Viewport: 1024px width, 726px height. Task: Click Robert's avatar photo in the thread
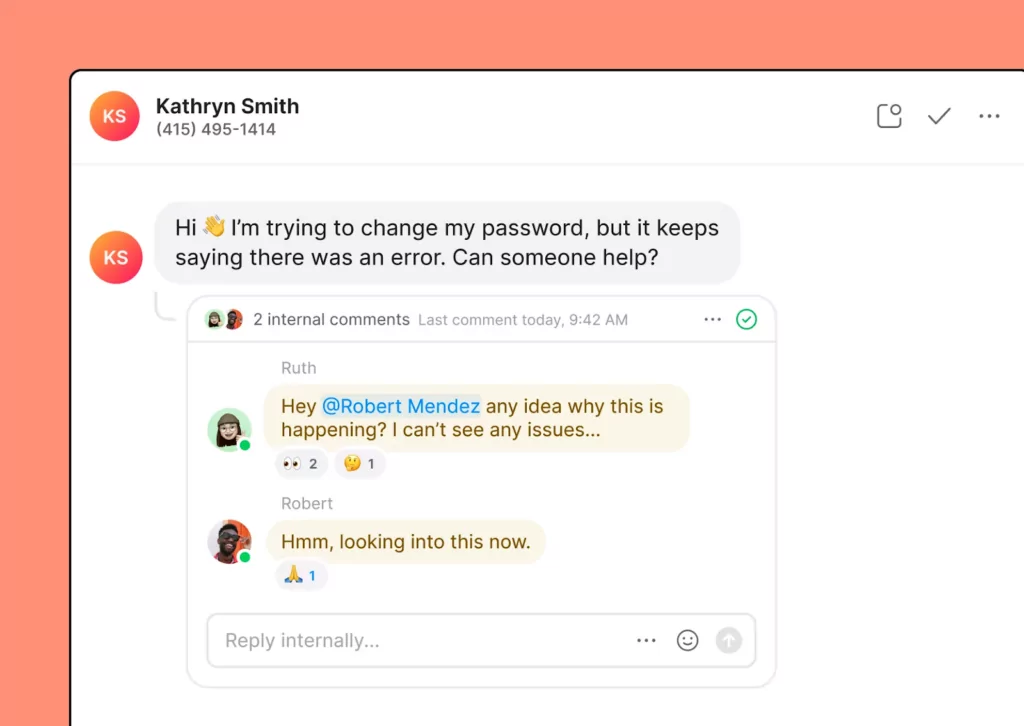229,542
